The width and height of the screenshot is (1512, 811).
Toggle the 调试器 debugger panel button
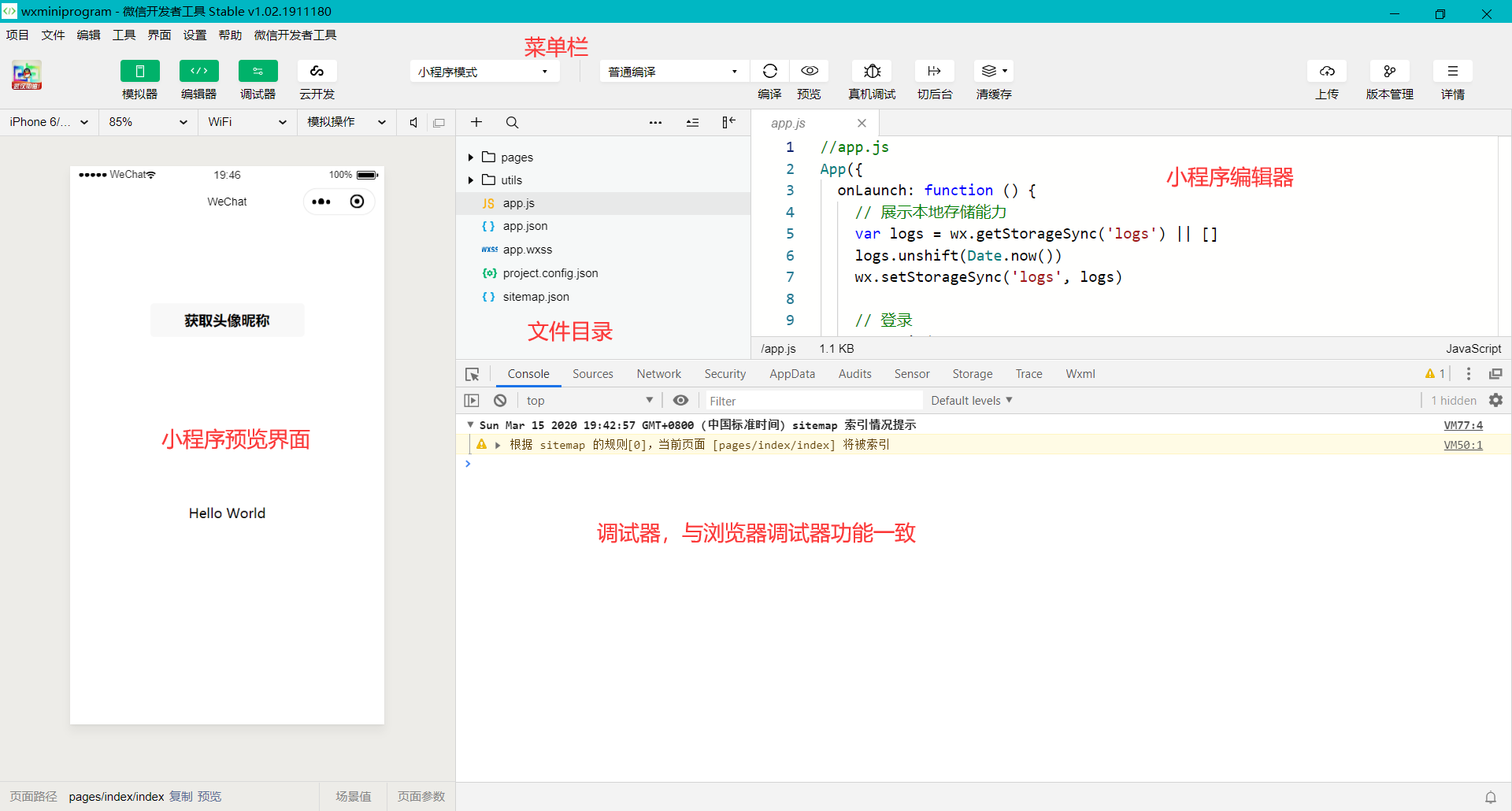click(258, 71)
